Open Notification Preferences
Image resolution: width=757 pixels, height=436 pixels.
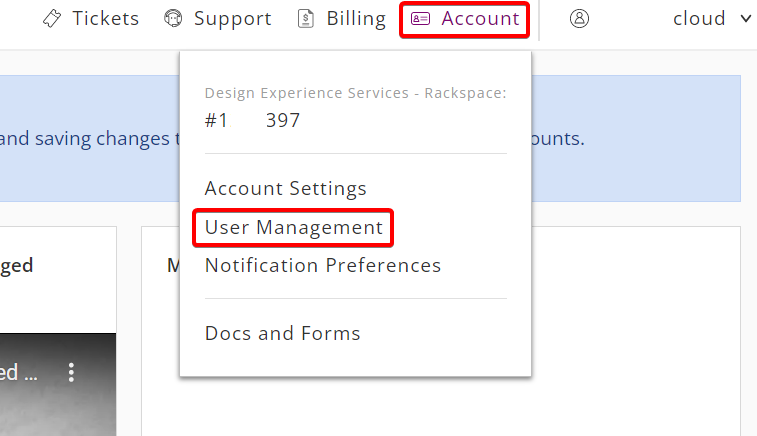click(x=322, y=266)
